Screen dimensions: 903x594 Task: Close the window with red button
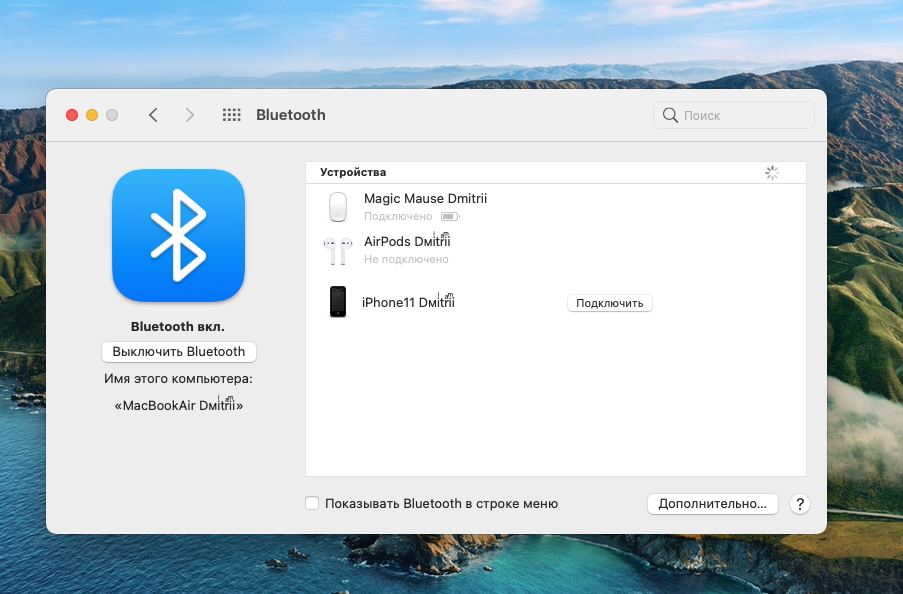click(x=72, y=115)
